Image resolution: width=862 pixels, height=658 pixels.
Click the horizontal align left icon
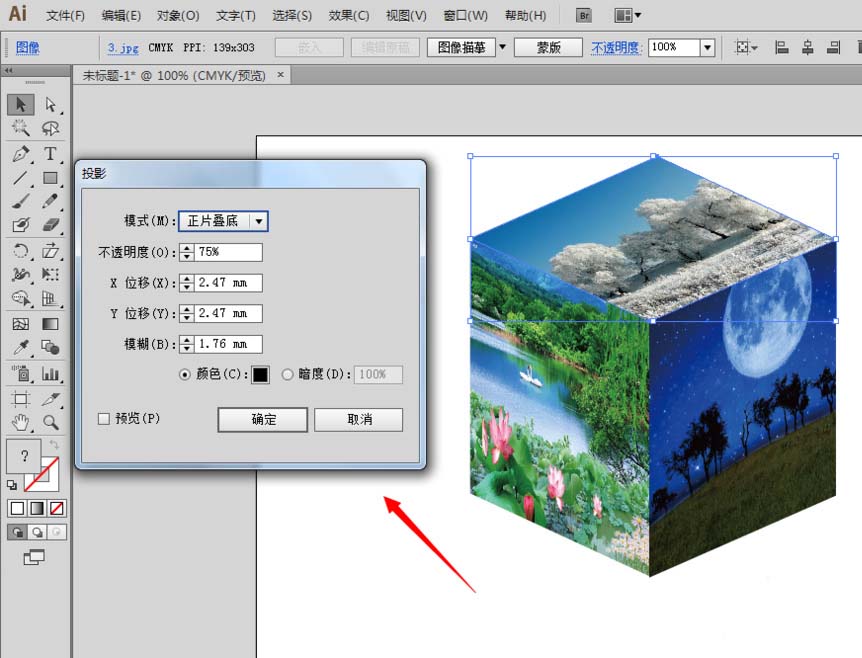click(x=781, y=48)
